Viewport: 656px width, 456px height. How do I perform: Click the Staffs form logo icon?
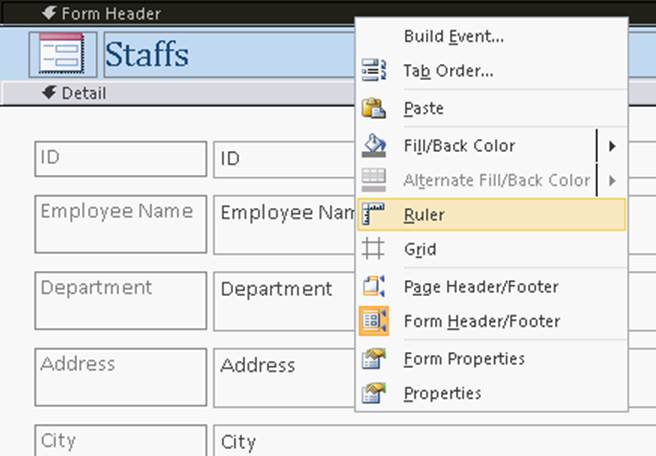click(62, 55)
